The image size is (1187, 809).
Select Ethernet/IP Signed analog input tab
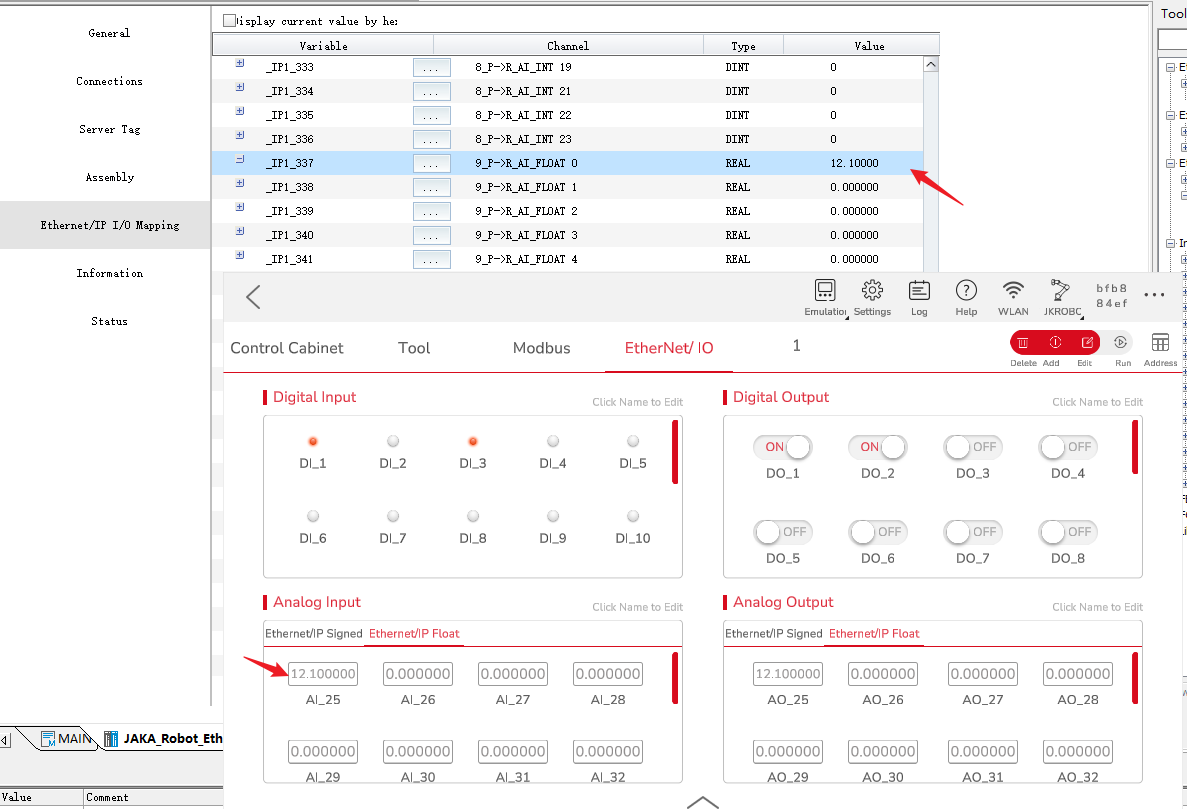coord(313,634)
